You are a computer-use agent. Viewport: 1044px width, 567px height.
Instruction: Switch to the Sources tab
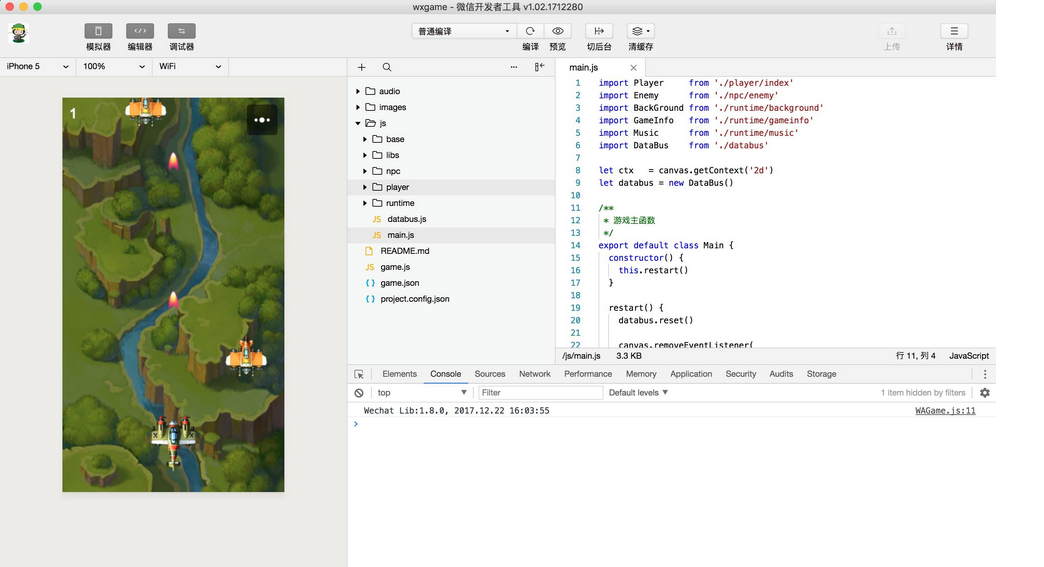pyautogui.click(x=489, y=374)
